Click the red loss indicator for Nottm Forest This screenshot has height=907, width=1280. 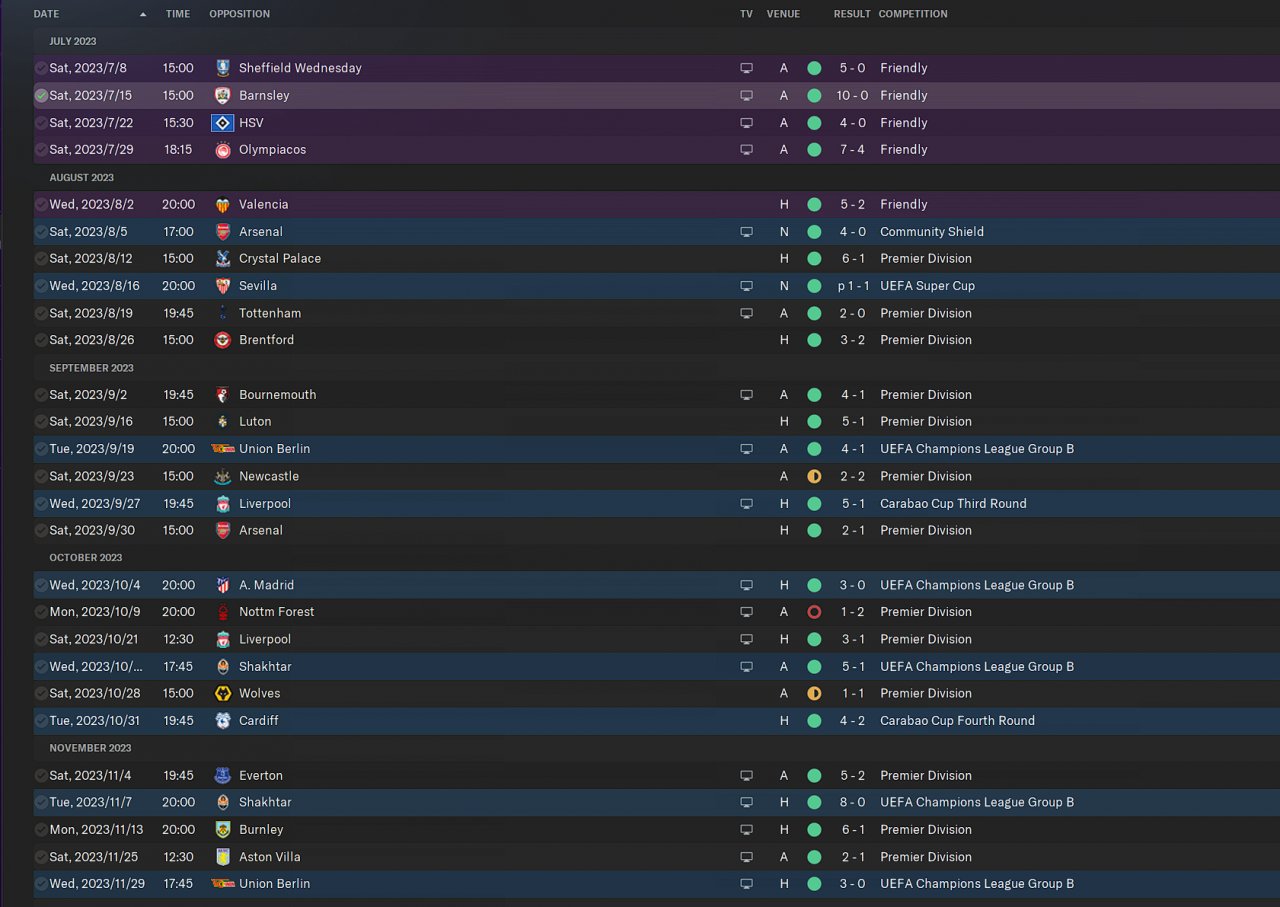(x=814, y=612)
